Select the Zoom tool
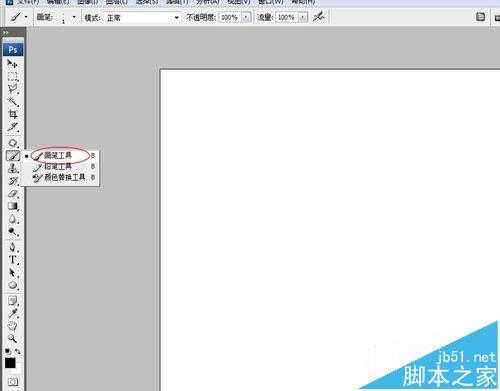This screenshot has height=391, width=500. pyautogui.click(x=13, y=339)
